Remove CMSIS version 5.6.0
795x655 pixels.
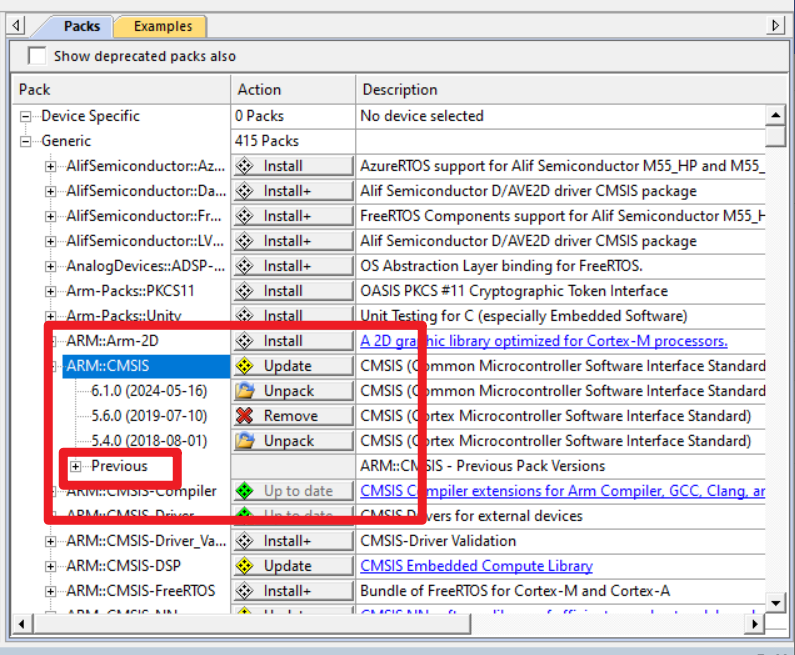pyautogui.click(x=293, y=416)
